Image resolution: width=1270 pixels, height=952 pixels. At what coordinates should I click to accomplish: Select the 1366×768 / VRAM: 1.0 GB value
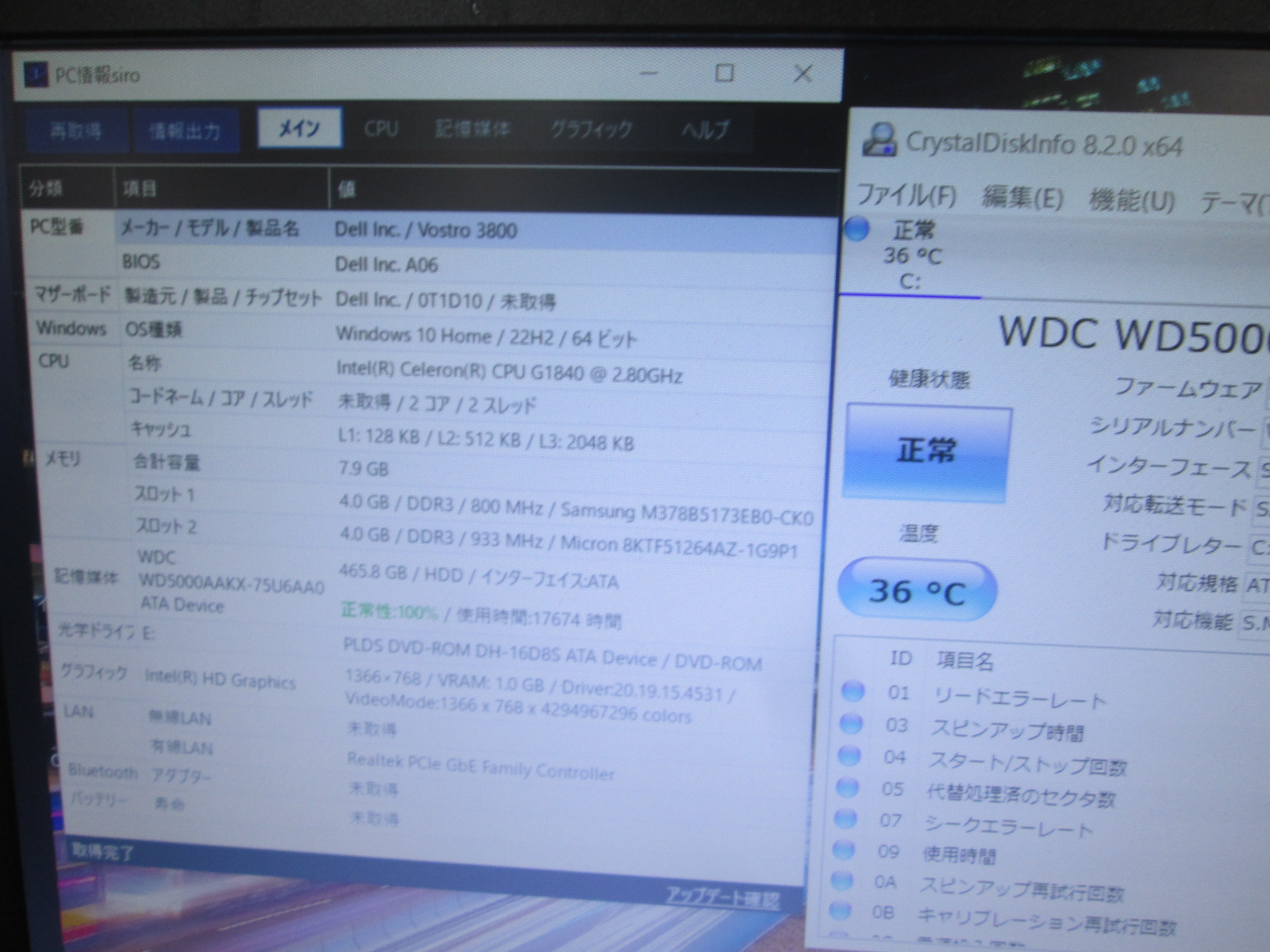pyautogui.click(x=540, y=696)
